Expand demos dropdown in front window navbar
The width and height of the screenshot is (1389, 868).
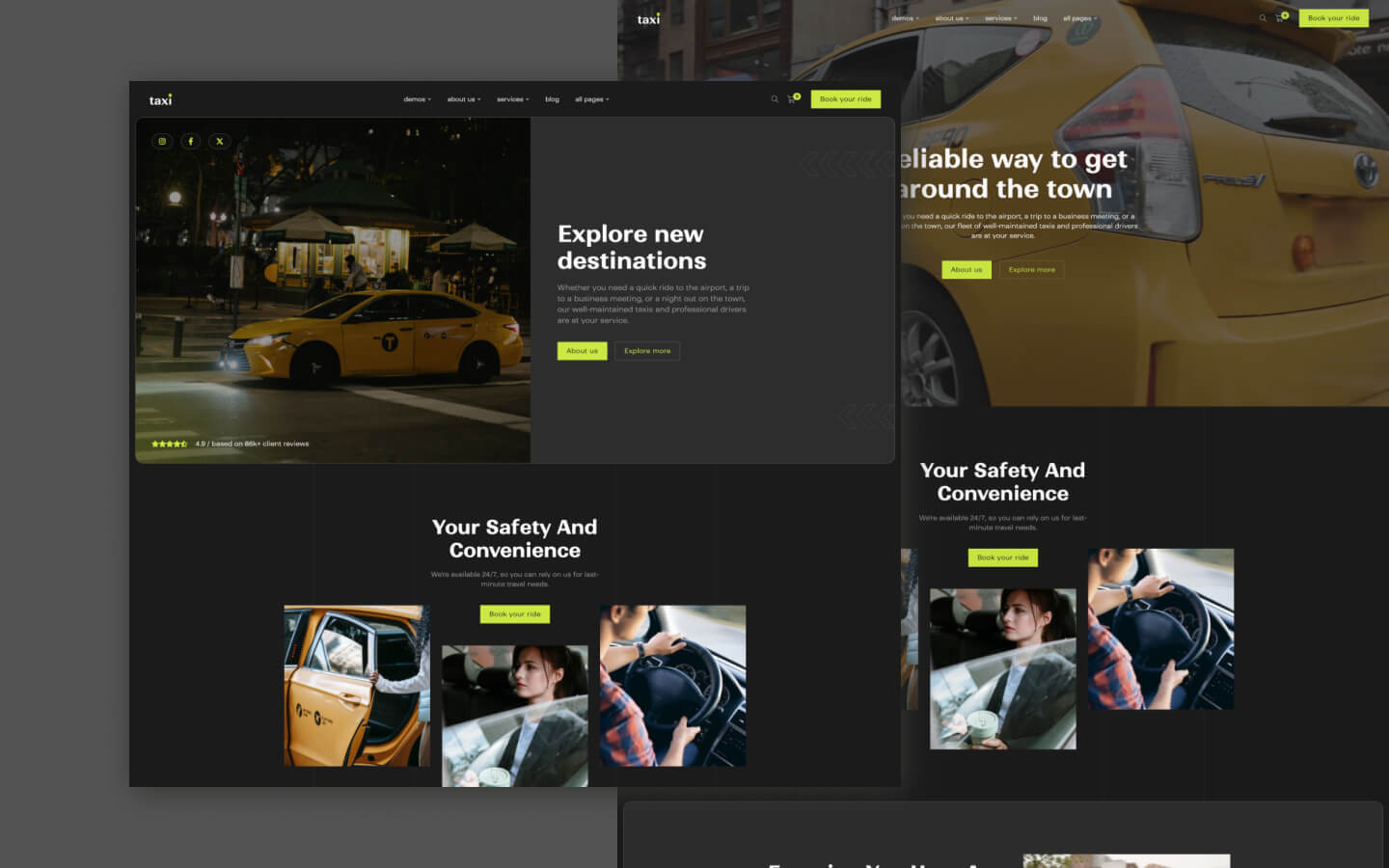[x=417, y=99]
